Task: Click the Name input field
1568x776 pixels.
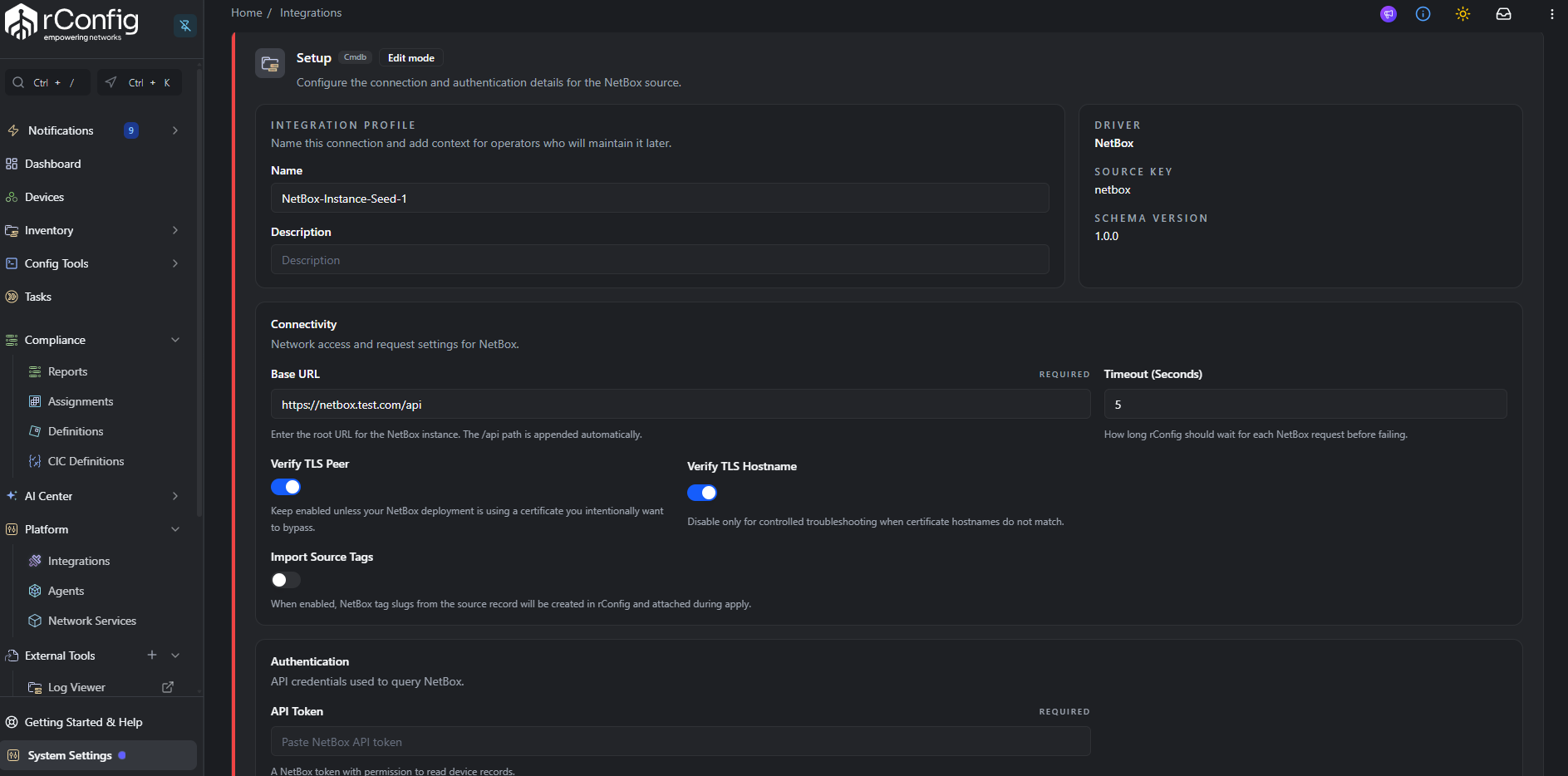Action: click(660, 198)
